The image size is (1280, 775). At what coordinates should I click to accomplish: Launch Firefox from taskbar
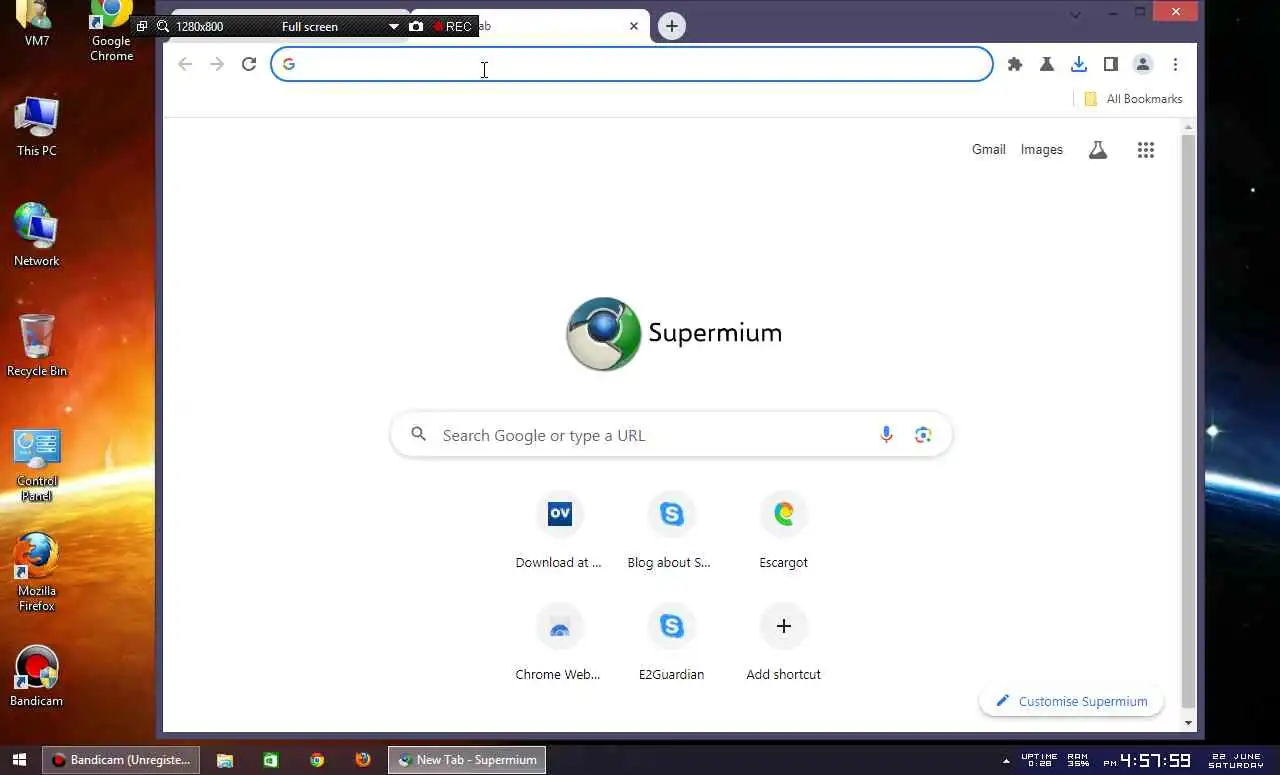coord(363,760)
